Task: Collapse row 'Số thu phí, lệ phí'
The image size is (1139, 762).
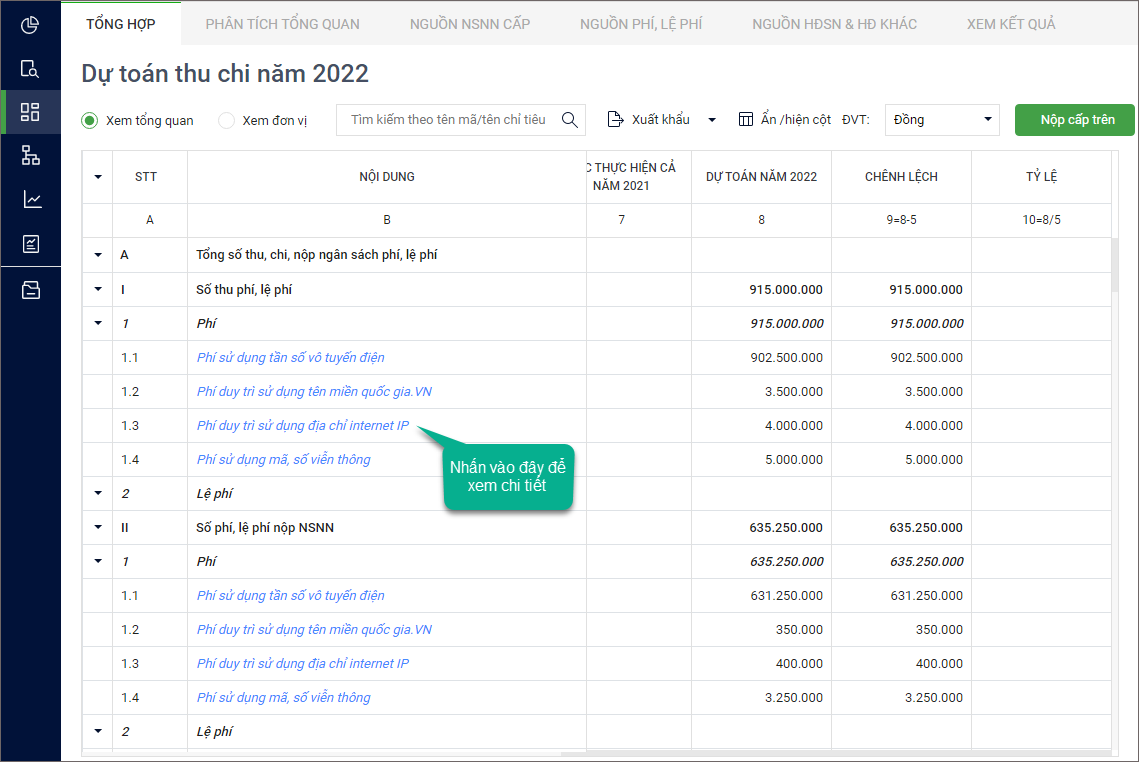Action: (x=98, y=290)
